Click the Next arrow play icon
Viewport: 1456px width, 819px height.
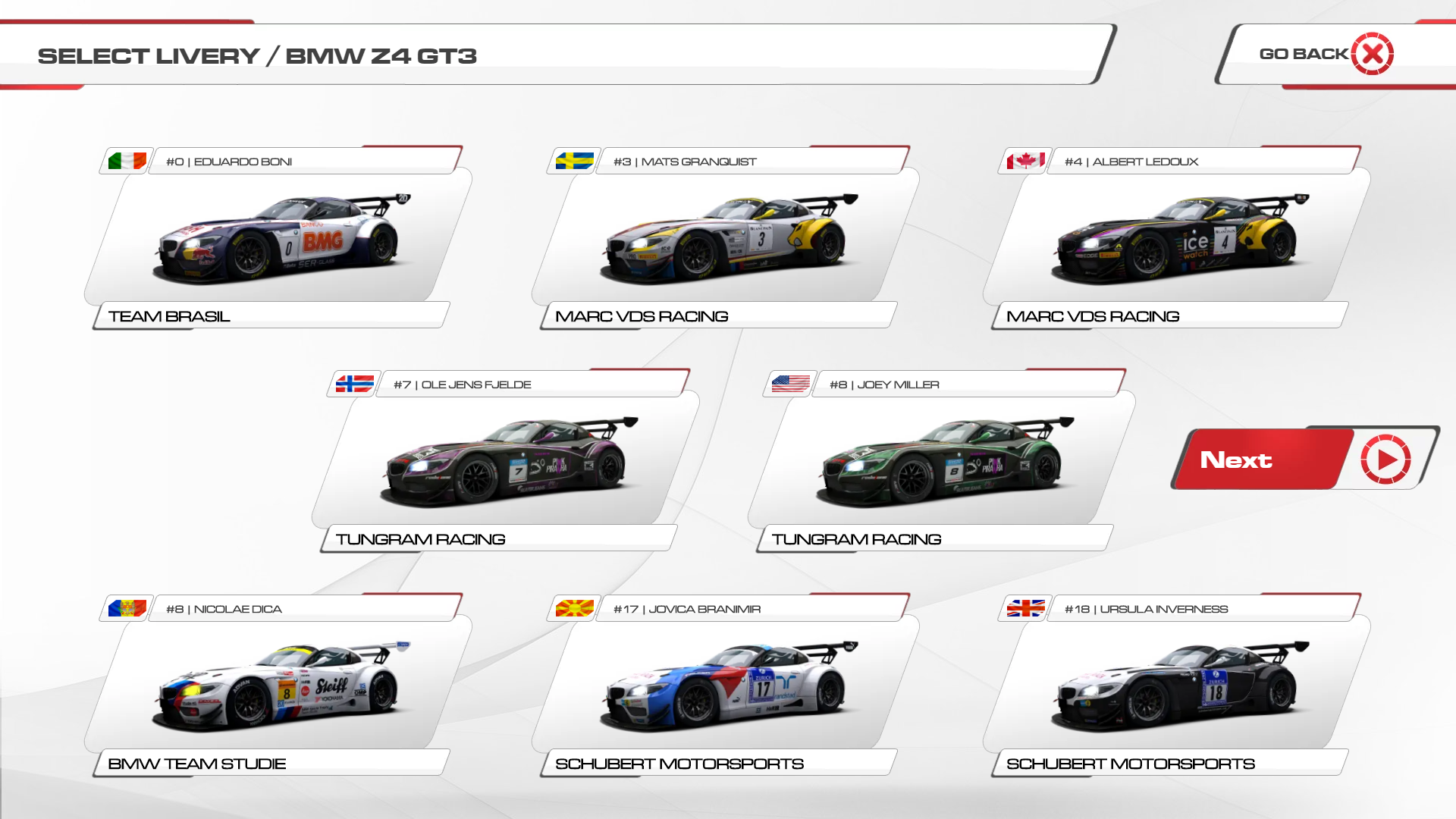click(x=1385, y=460)
